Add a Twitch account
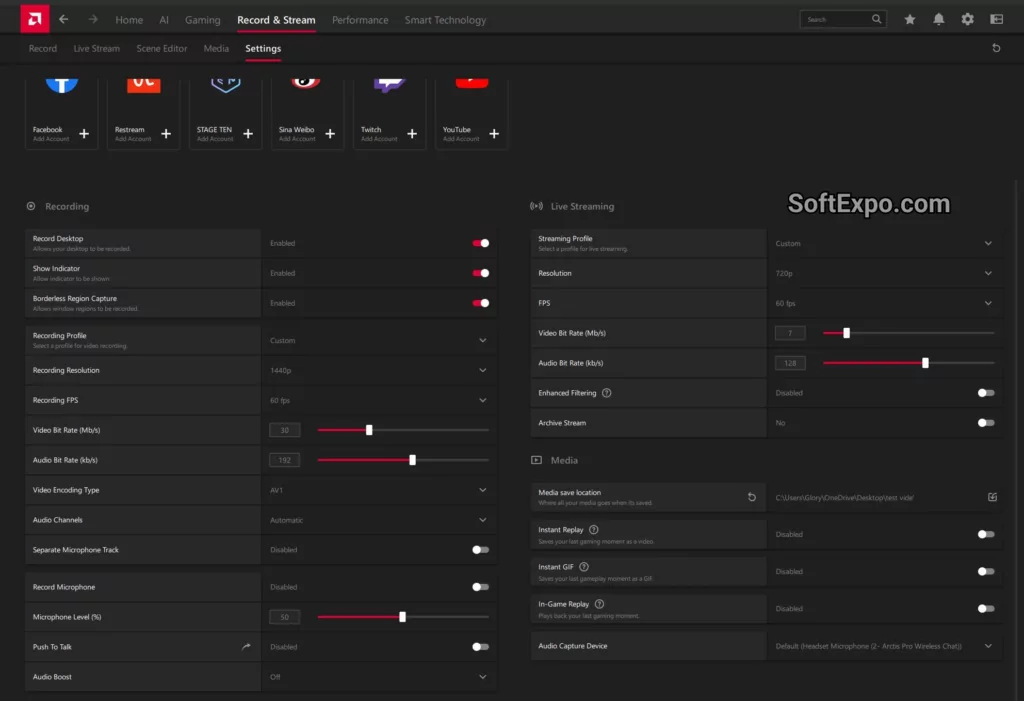This screenshot has height=701, width=1024. pos(412,133)
